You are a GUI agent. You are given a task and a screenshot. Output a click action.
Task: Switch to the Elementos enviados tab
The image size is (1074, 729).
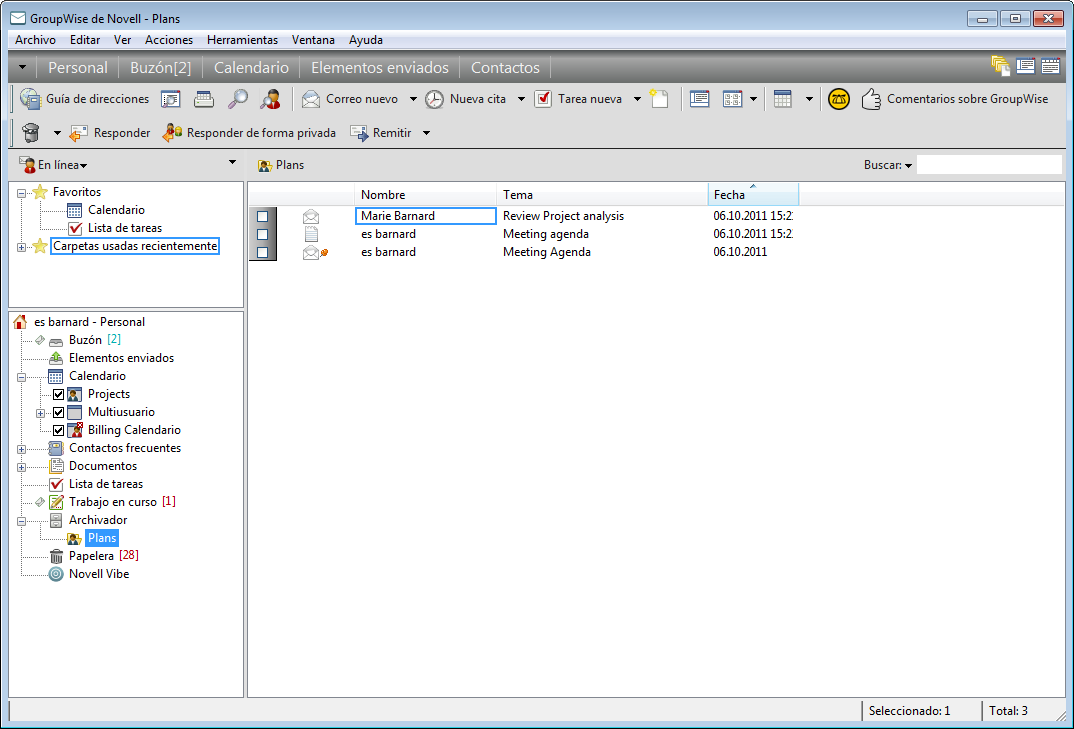380,68
